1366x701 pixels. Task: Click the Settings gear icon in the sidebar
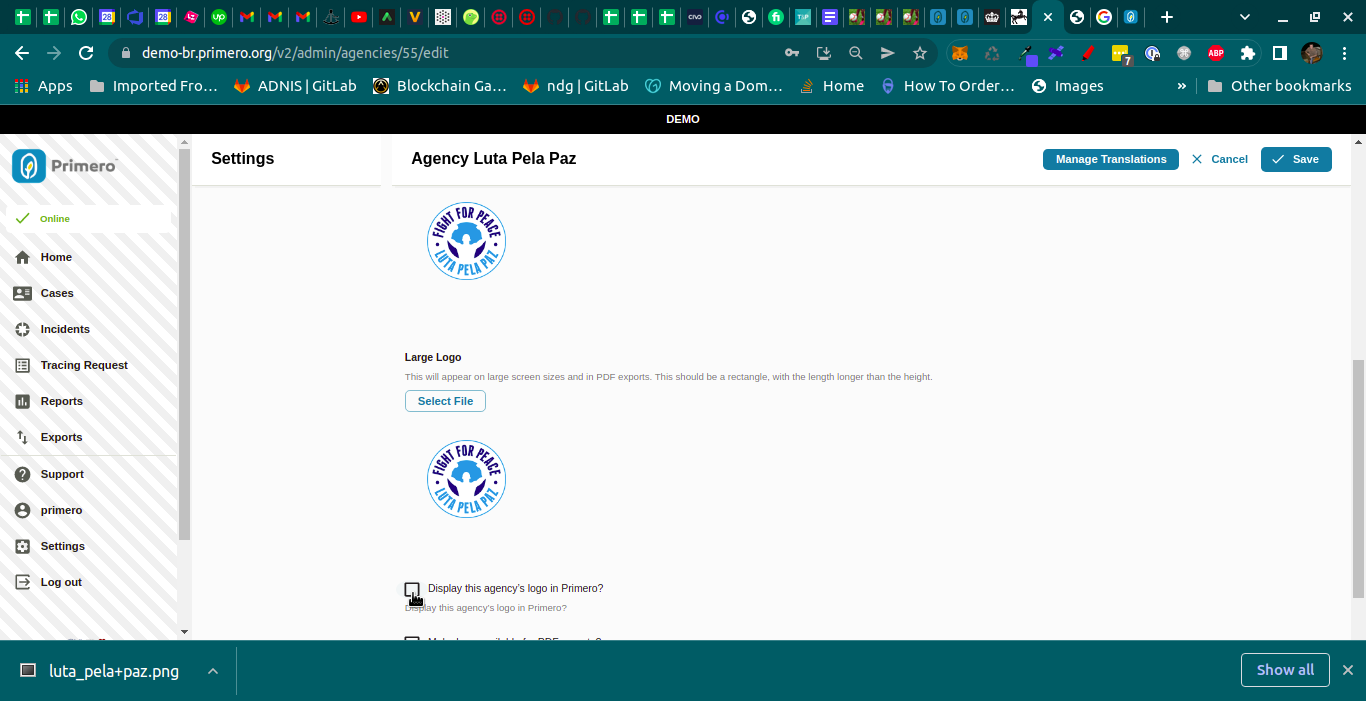pos(23,546)
